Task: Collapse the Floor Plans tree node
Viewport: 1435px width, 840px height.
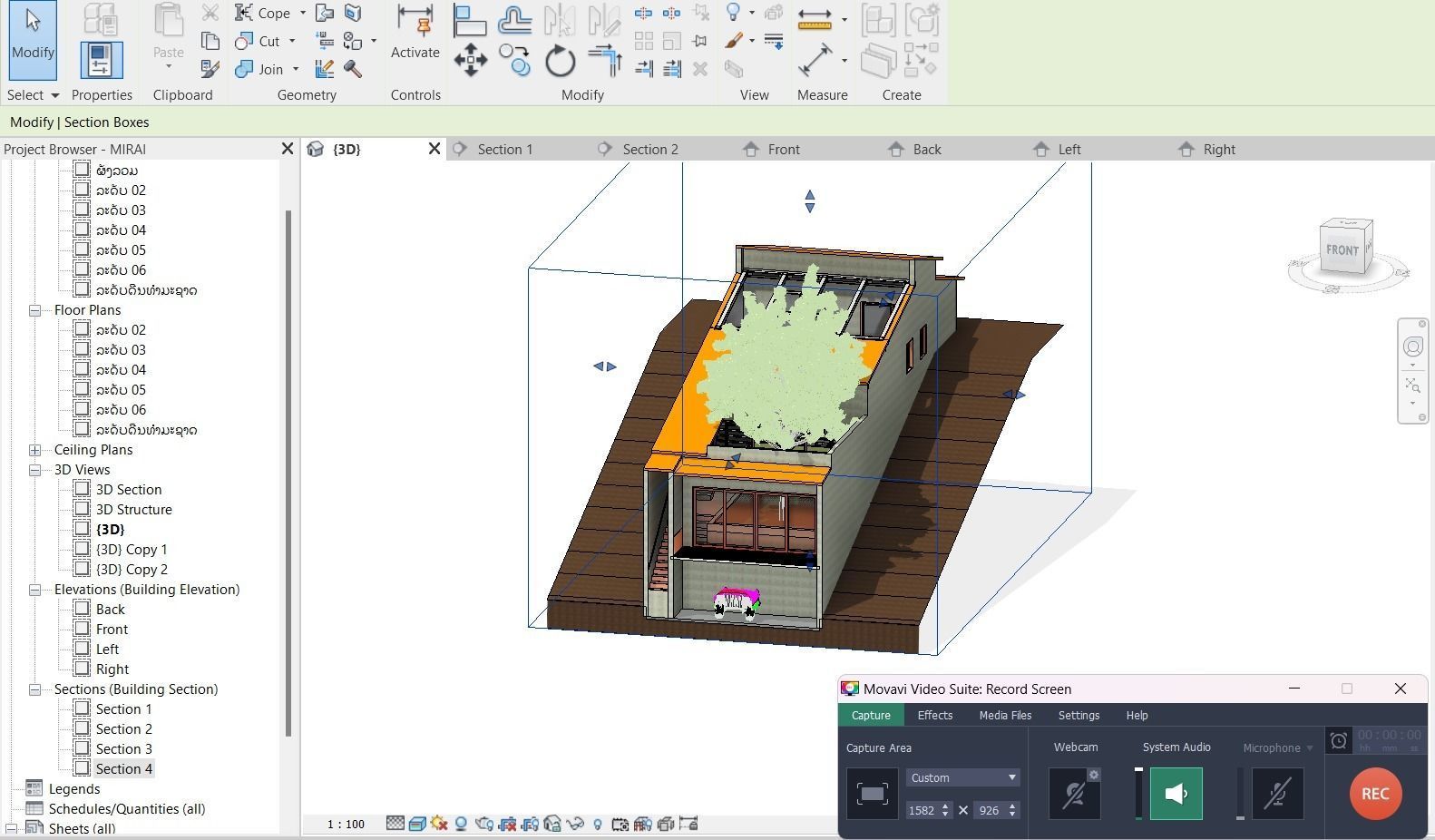Action: click(34, 310)
